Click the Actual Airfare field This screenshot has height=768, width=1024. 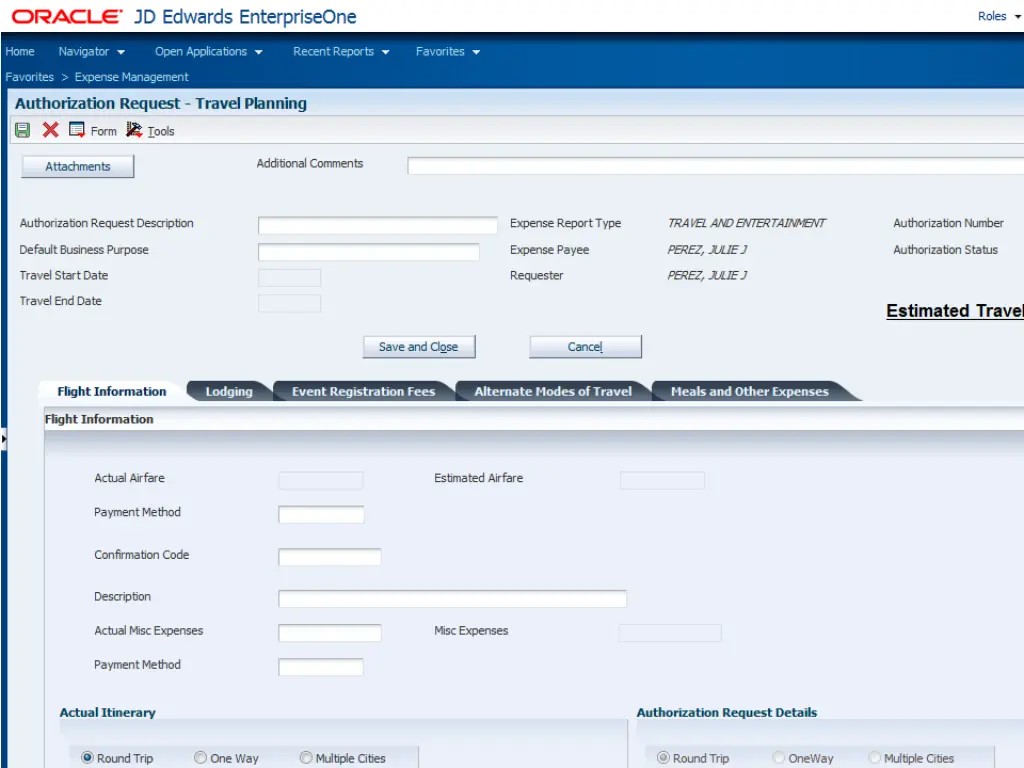pos(321,481)
